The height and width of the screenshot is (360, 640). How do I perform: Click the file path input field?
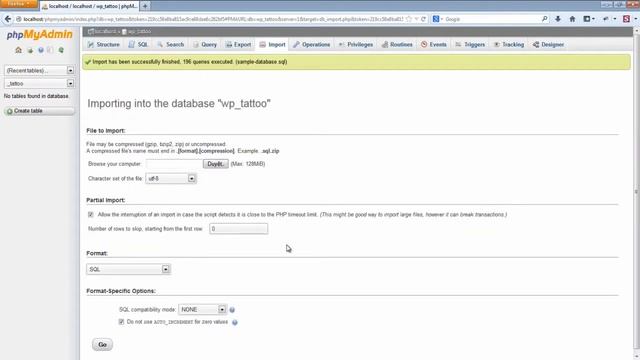(174, 164)
